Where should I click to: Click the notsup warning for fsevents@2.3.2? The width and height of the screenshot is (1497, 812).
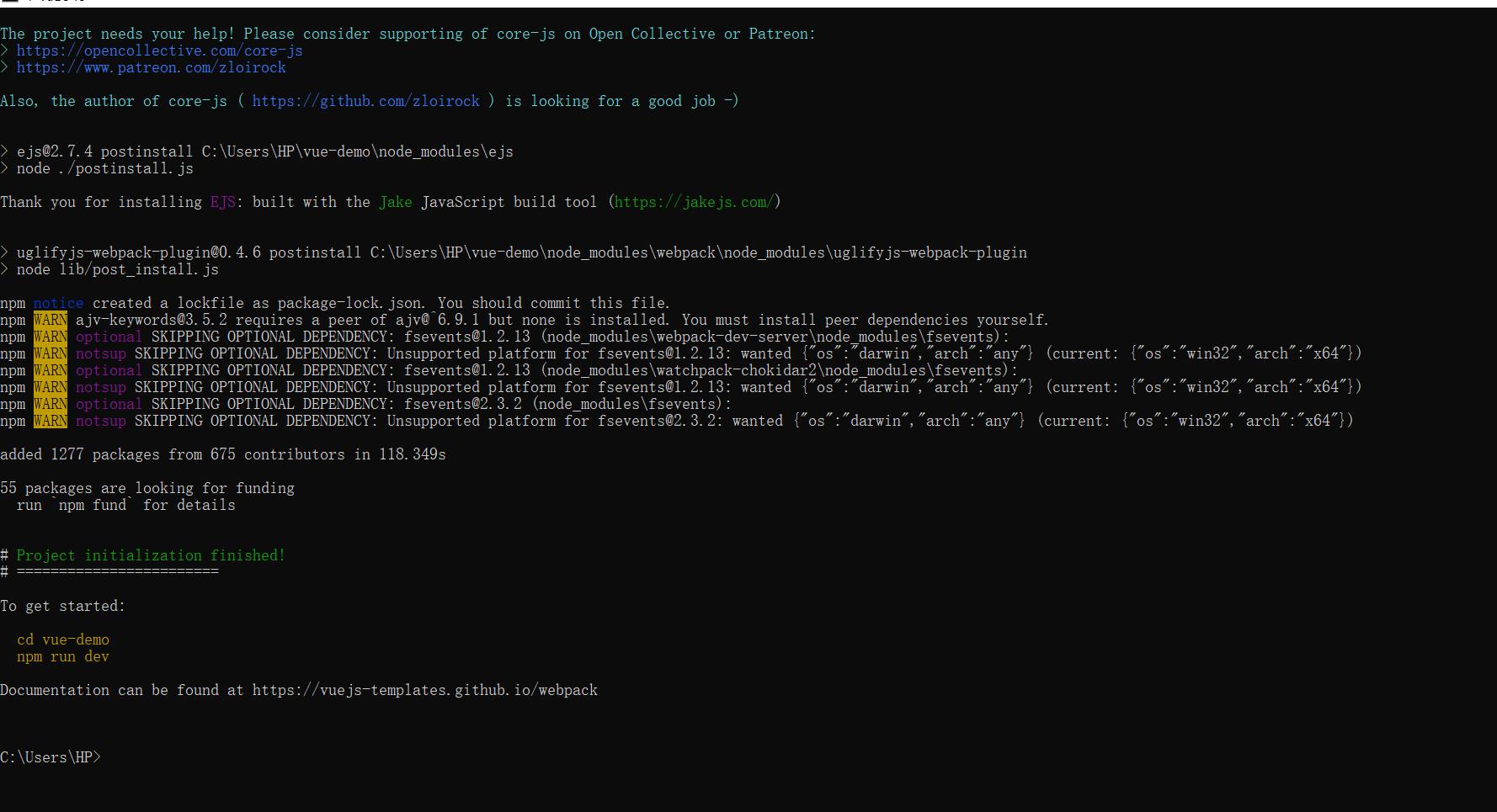(677, 421)
